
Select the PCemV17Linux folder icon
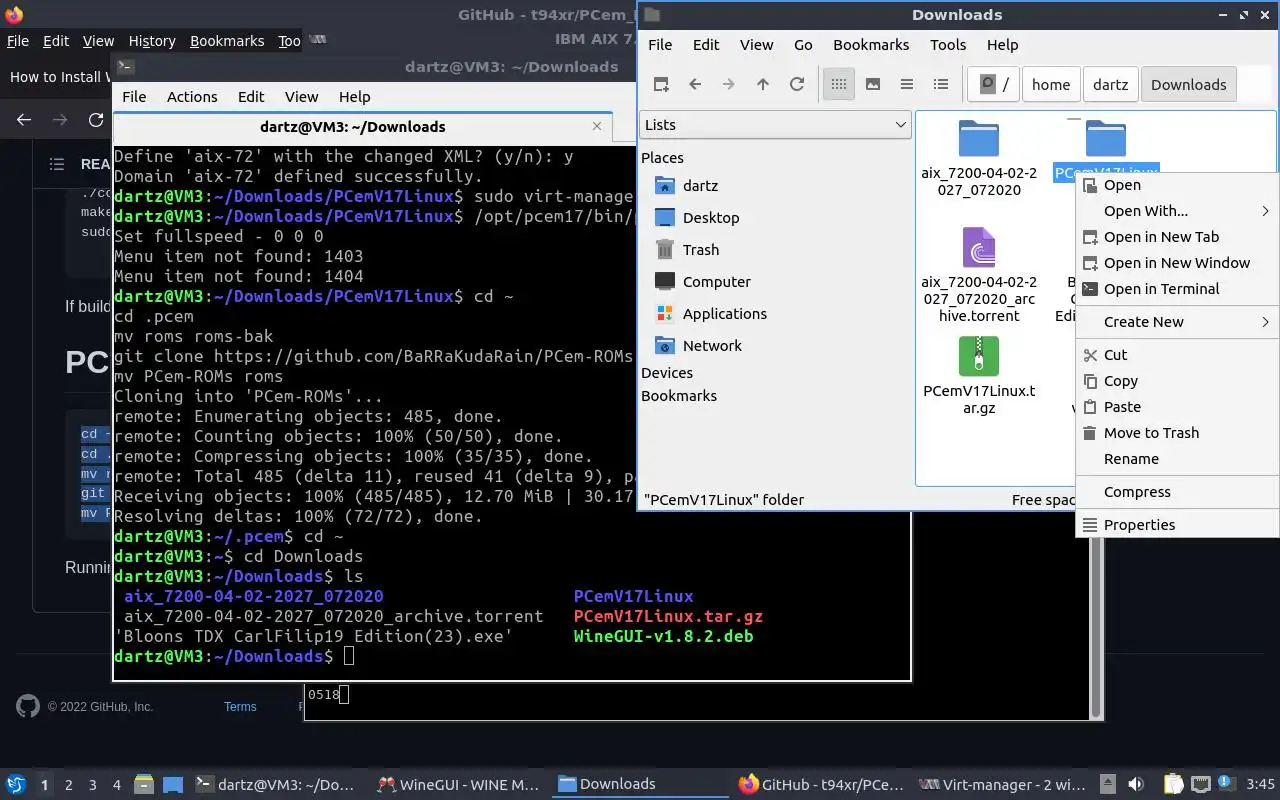click(x=1106, y=139)
